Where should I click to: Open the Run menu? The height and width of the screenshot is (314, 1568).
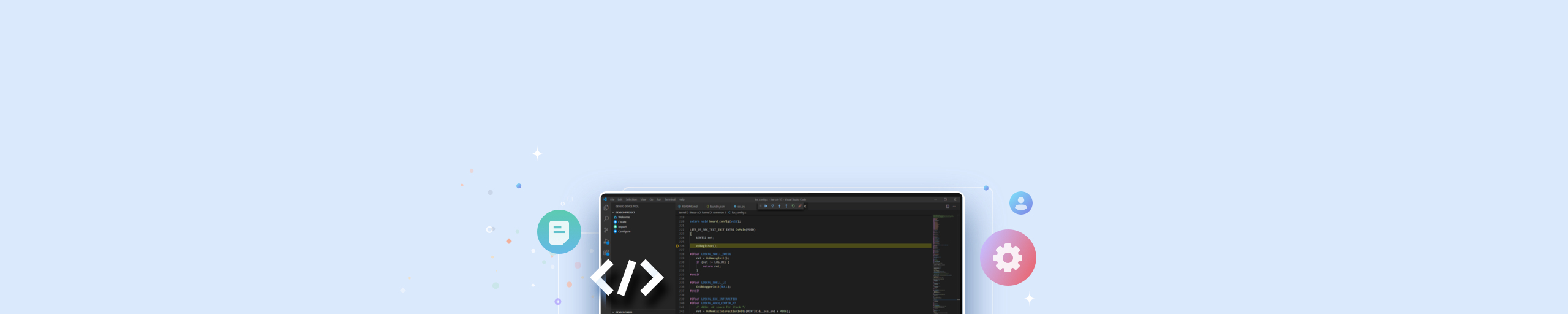click(x=659, y=199)
